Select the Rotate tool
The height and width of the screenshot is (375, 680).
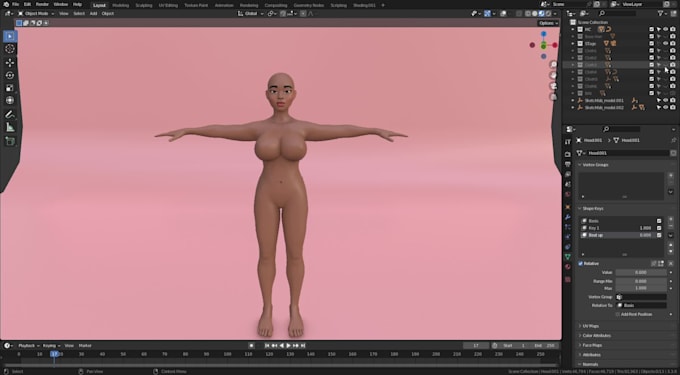click(10, 75)
